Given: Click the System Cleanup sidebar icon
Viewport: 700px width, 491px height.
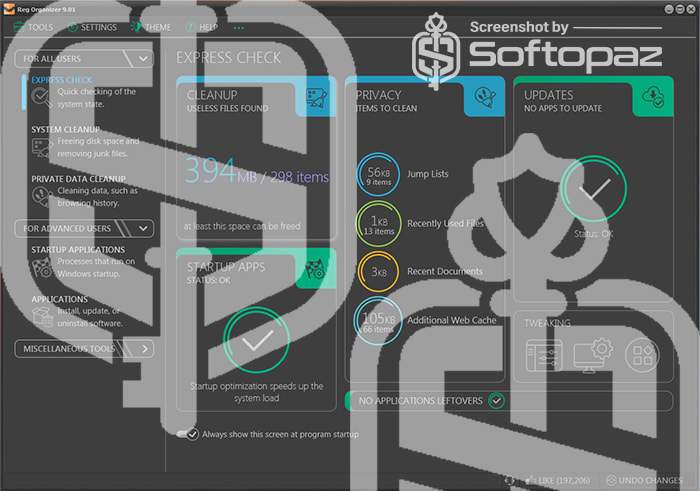Looking at the screenshot, I should (42, 147).
